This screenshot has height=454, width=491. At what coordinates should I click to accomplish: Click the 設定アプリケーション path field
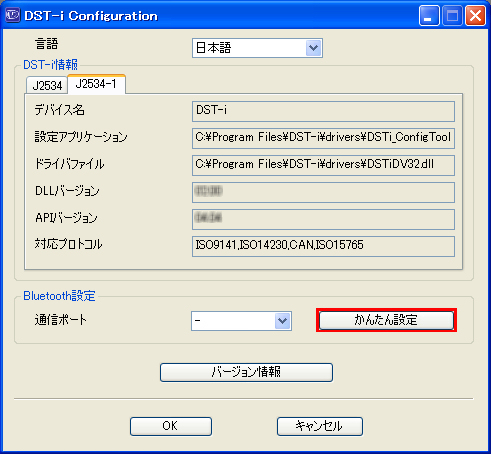click(323, 138)
